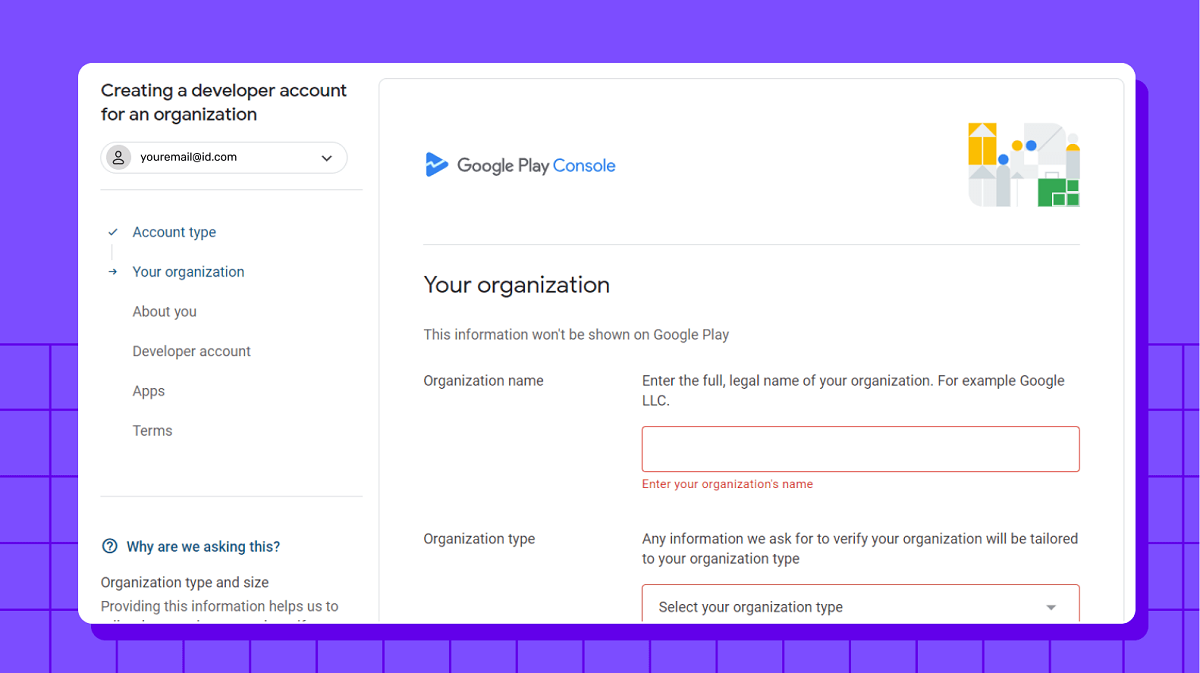Click the Organization name field label
This screenshot has height=673, width=1200.
(483, 381)
